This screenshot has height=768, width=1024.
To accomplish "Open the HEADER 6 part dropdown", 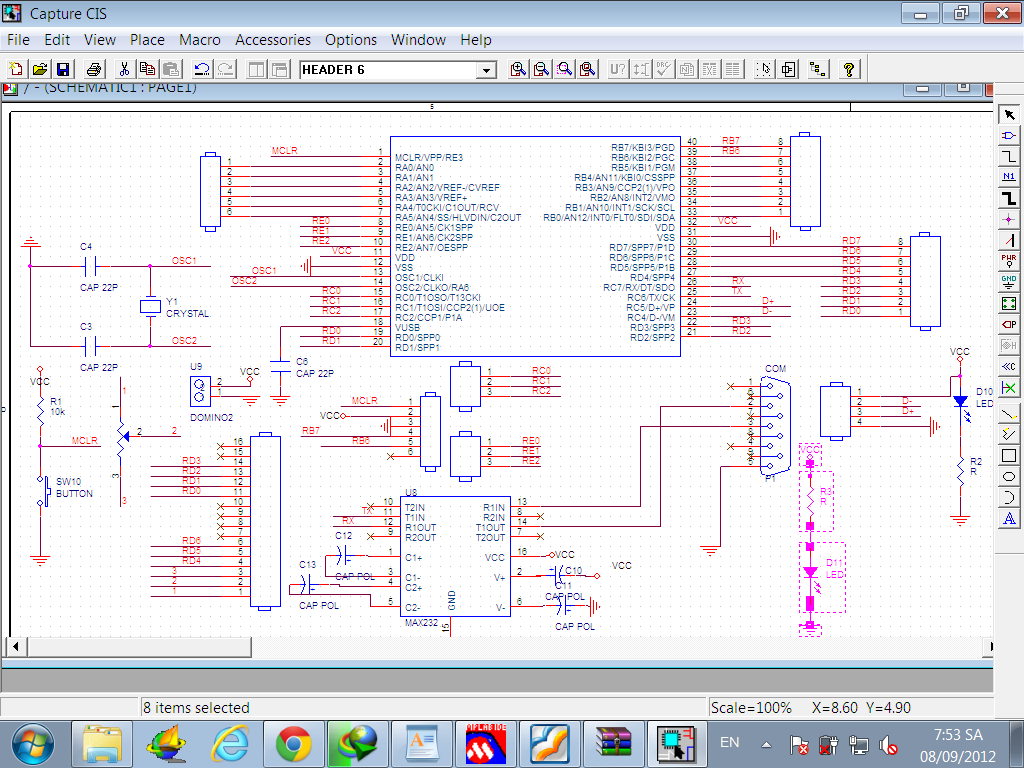I will click(x=486, y=70).
